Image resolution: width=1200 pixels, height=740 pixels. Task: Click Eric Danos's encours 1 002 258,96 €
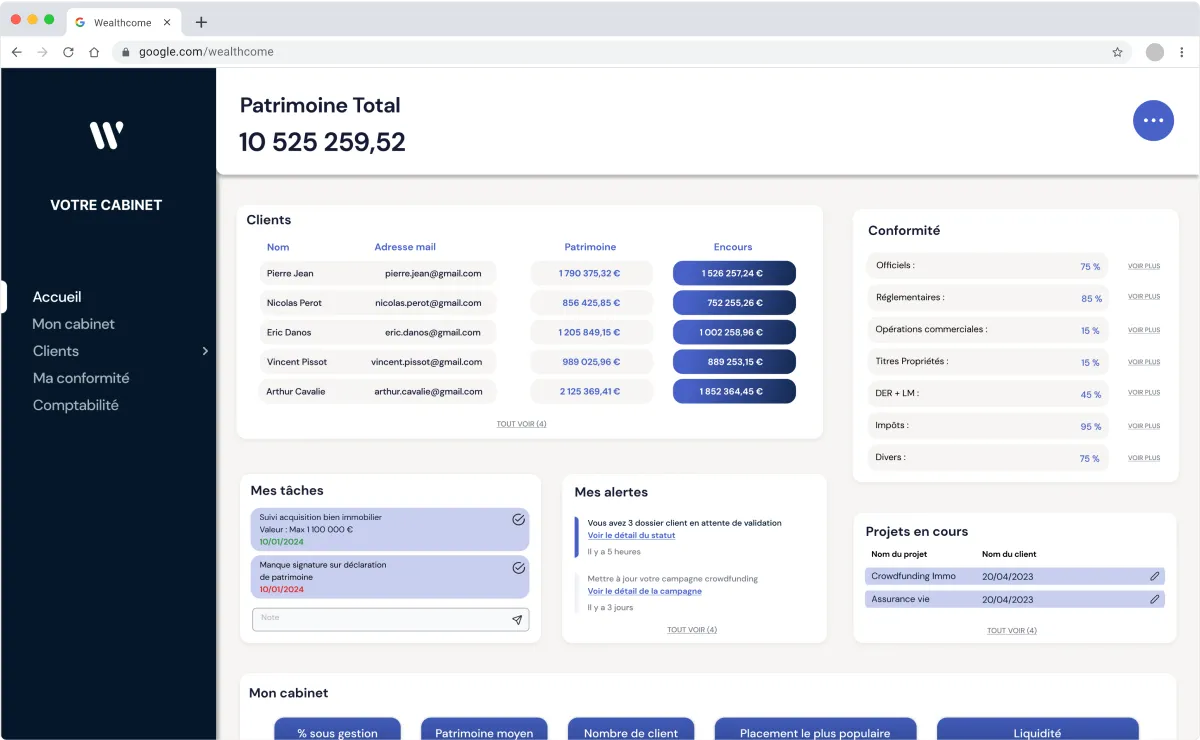734,332
